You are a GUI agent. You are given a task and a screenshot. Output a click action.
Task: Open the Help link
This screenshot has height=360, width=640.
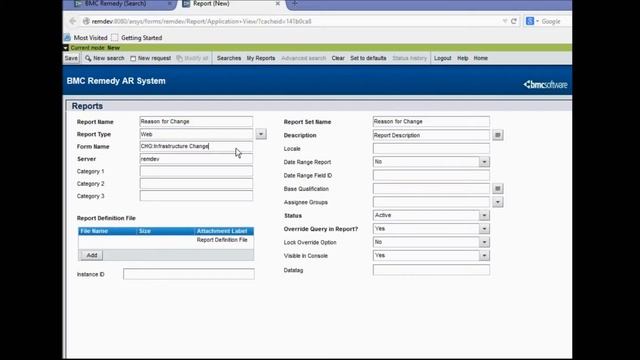coord(462,58)
